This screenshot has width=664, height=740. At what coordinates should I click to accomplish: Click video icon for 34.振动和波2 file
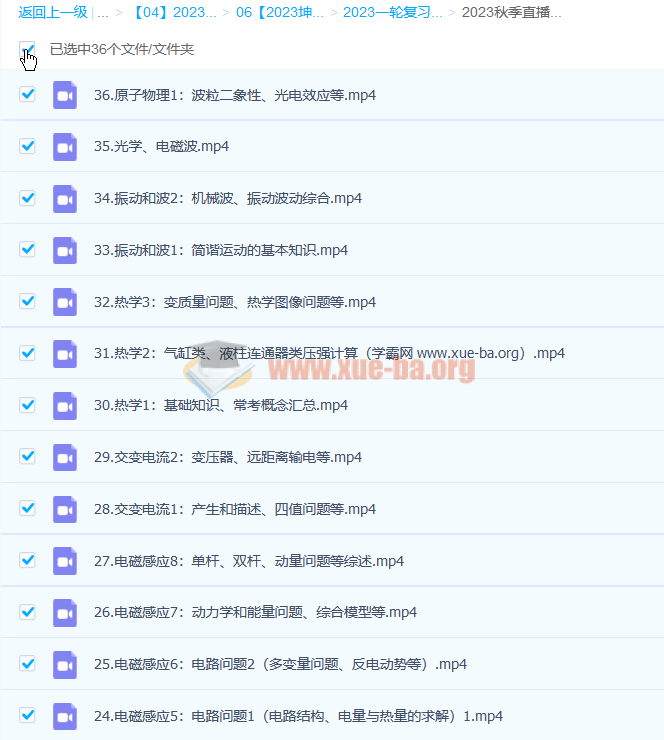tap(65, 198)
